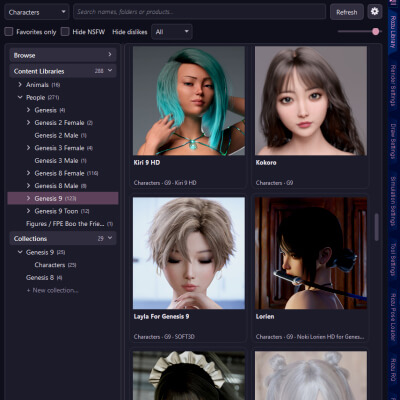
Task: Select the Lorien character thumbnail
Action: tap(311, 253)
